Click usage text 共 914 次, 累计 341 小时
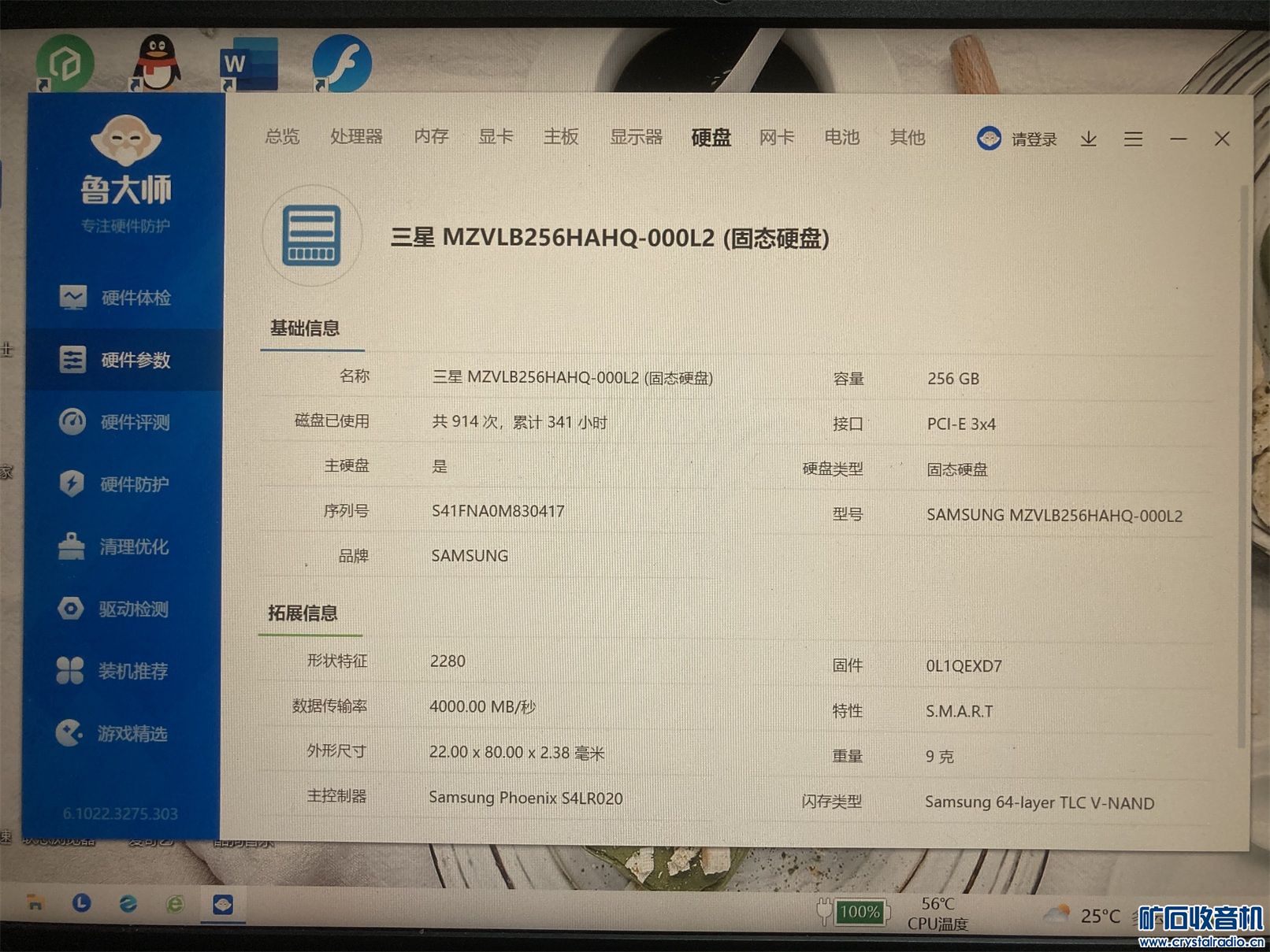 pos(519,422)
